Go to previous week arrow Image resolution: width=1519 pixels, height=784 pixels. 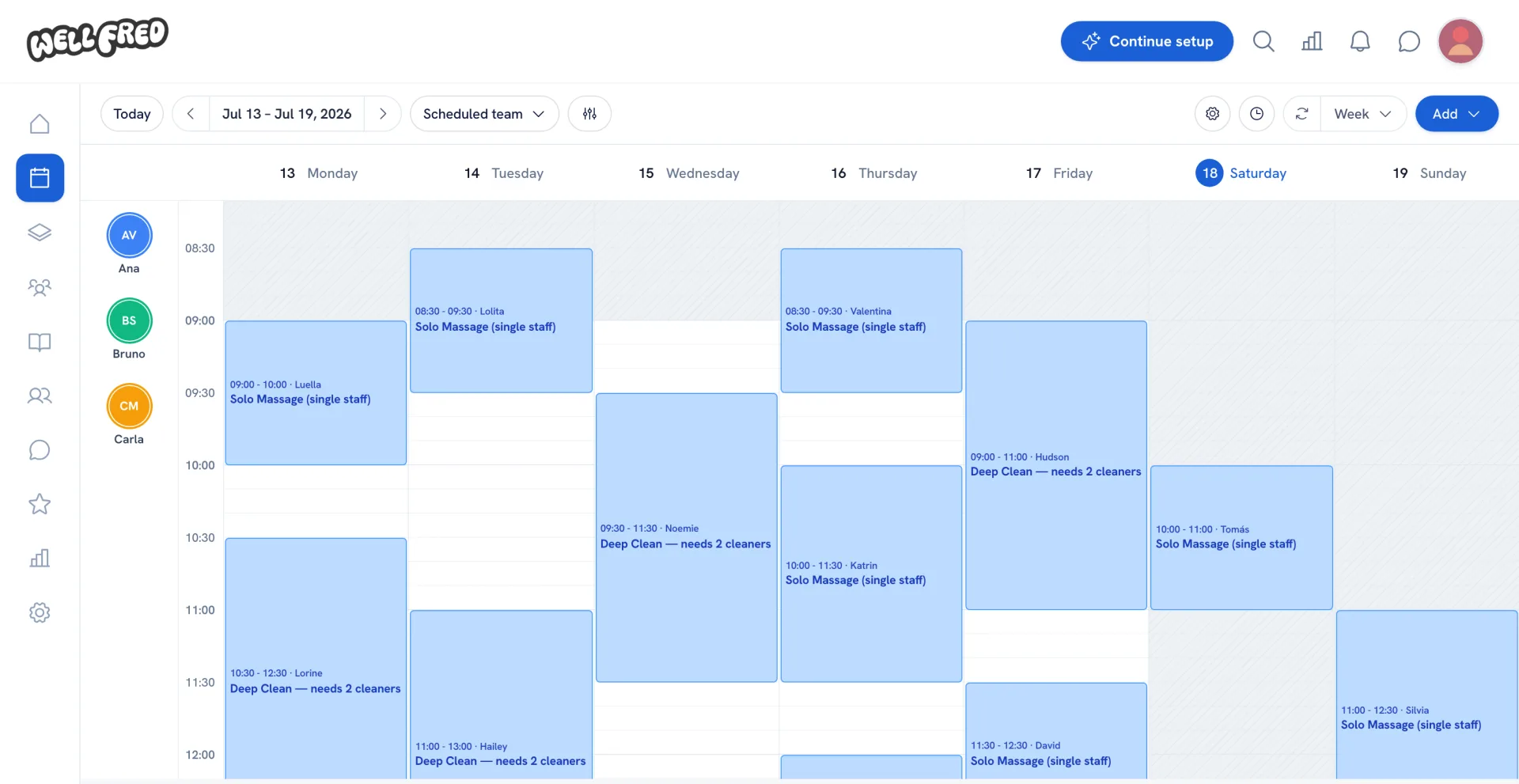tap(191, 114)
